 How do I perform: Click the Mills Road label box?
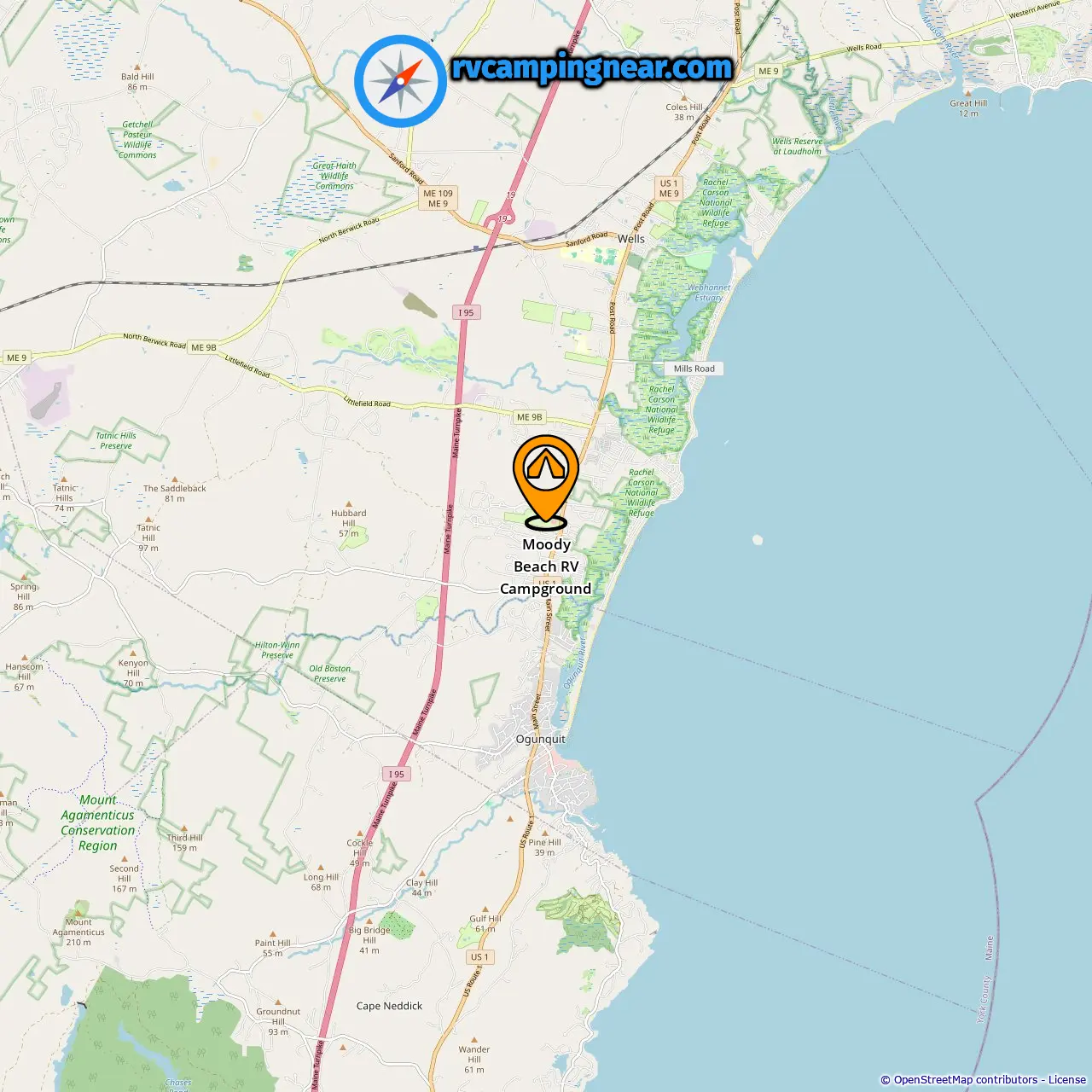694,369
